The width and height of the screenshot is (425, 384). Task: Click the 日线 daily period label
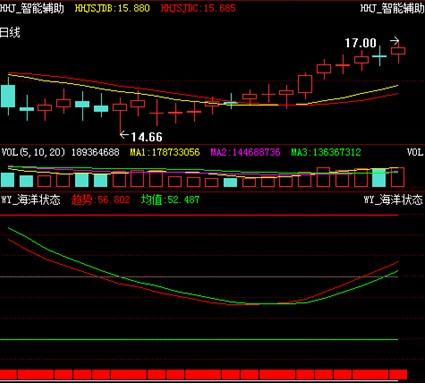[x=10, y=33]
